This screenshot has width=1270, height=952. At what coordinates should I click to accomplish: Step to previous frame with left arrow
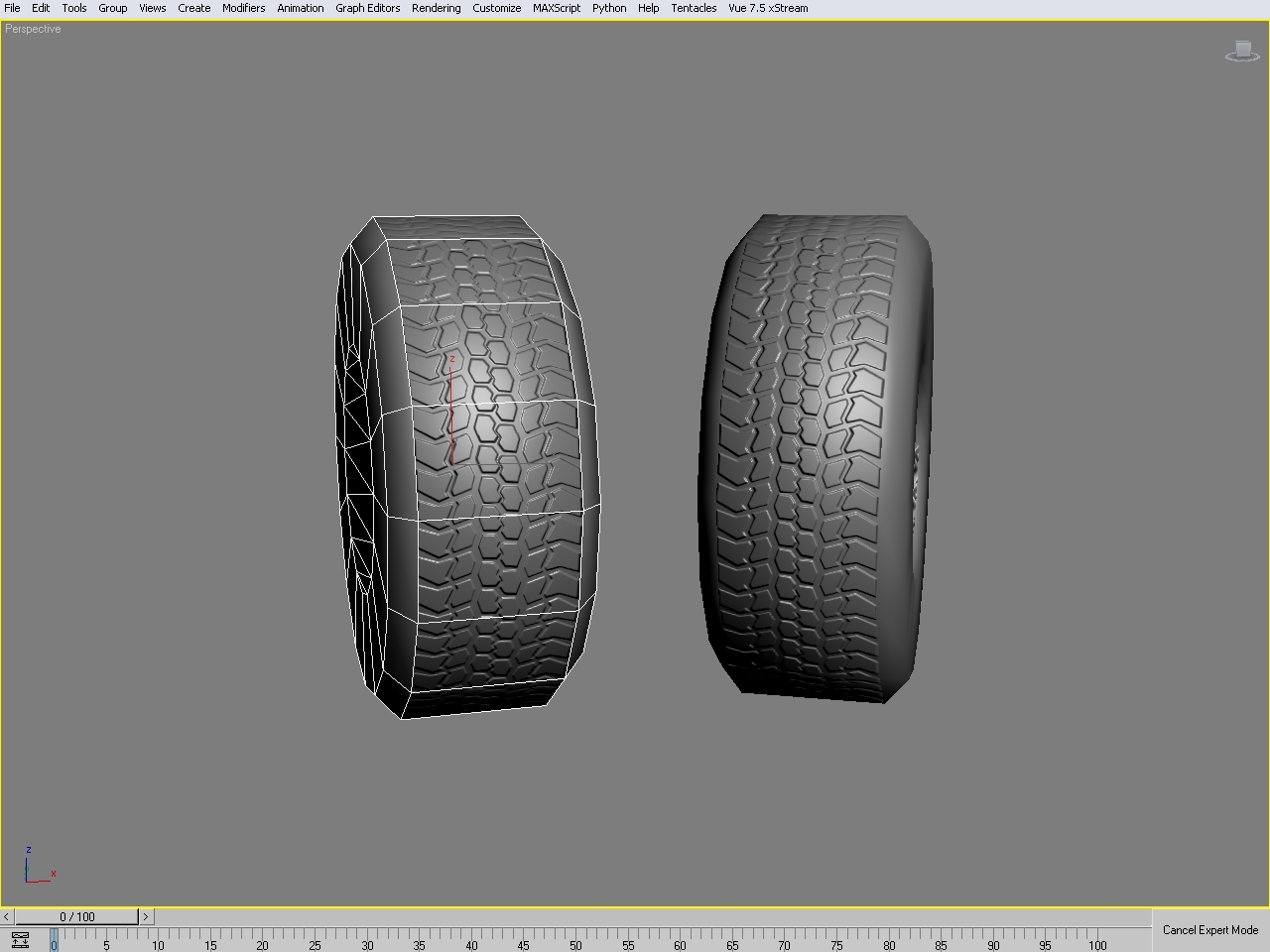(x=7, y=916)
